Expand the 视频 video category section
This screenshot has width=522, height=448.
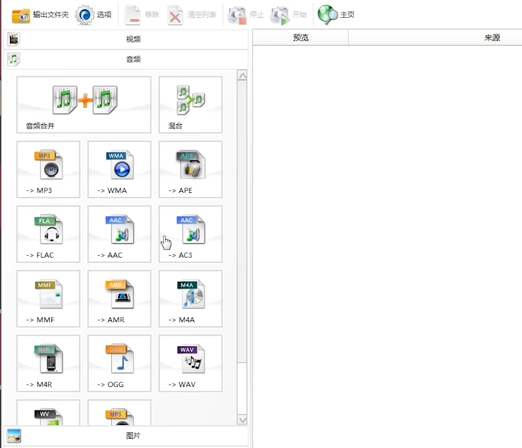click(x=126, y=39)
